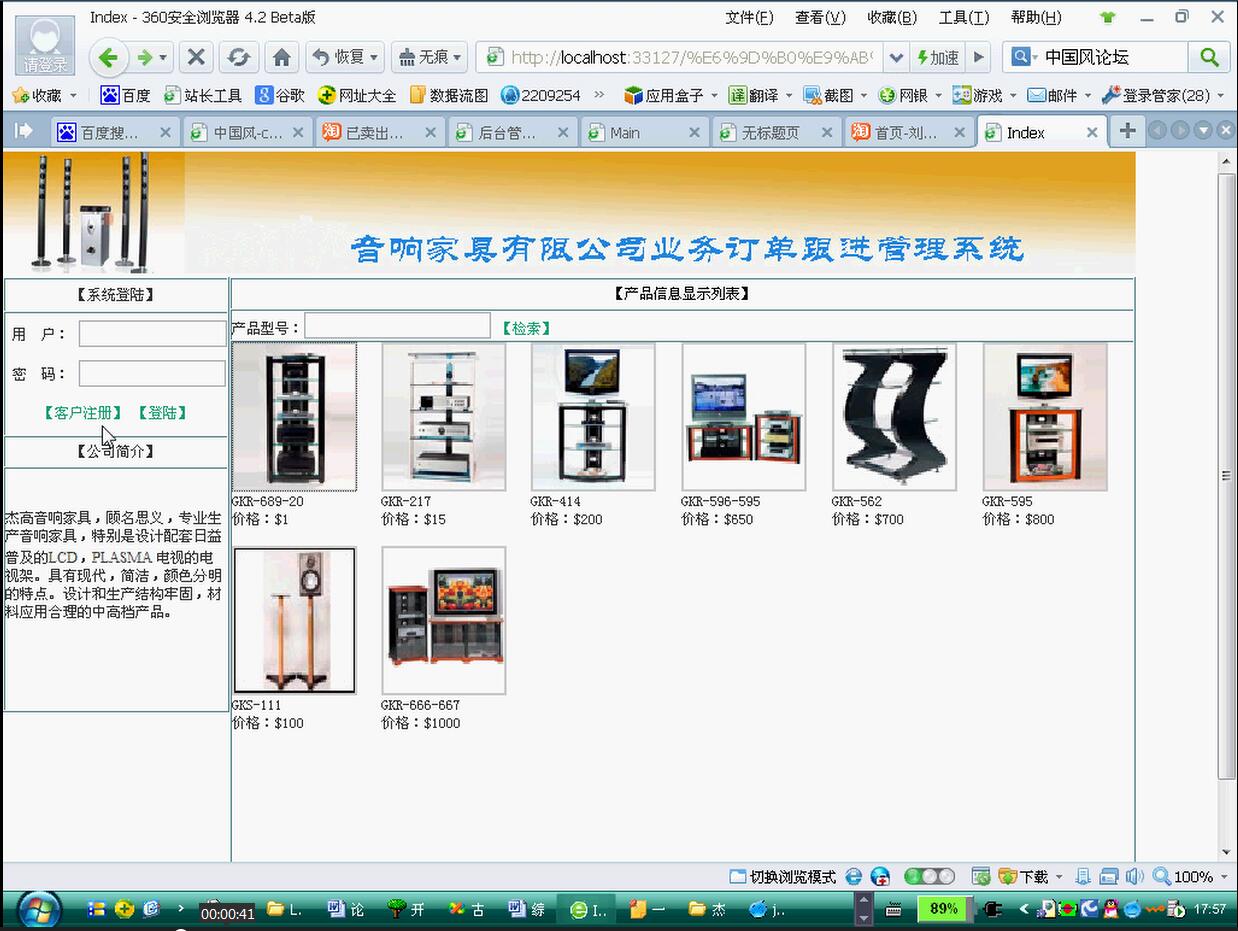Open the 帮助(H) menu
This screenshot has height=931, width=1238.
click(1036, 17)
